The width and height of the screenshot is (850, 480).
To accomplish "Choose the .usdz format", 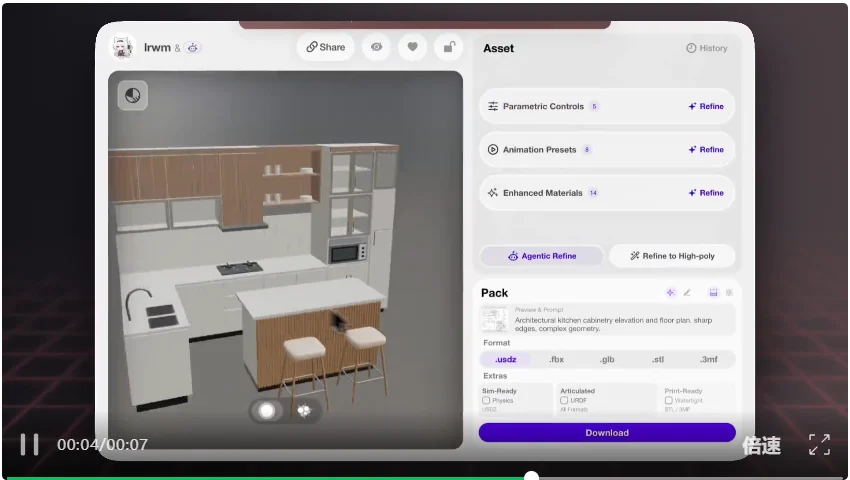I will pyautogui.click(x=505, y=360).
